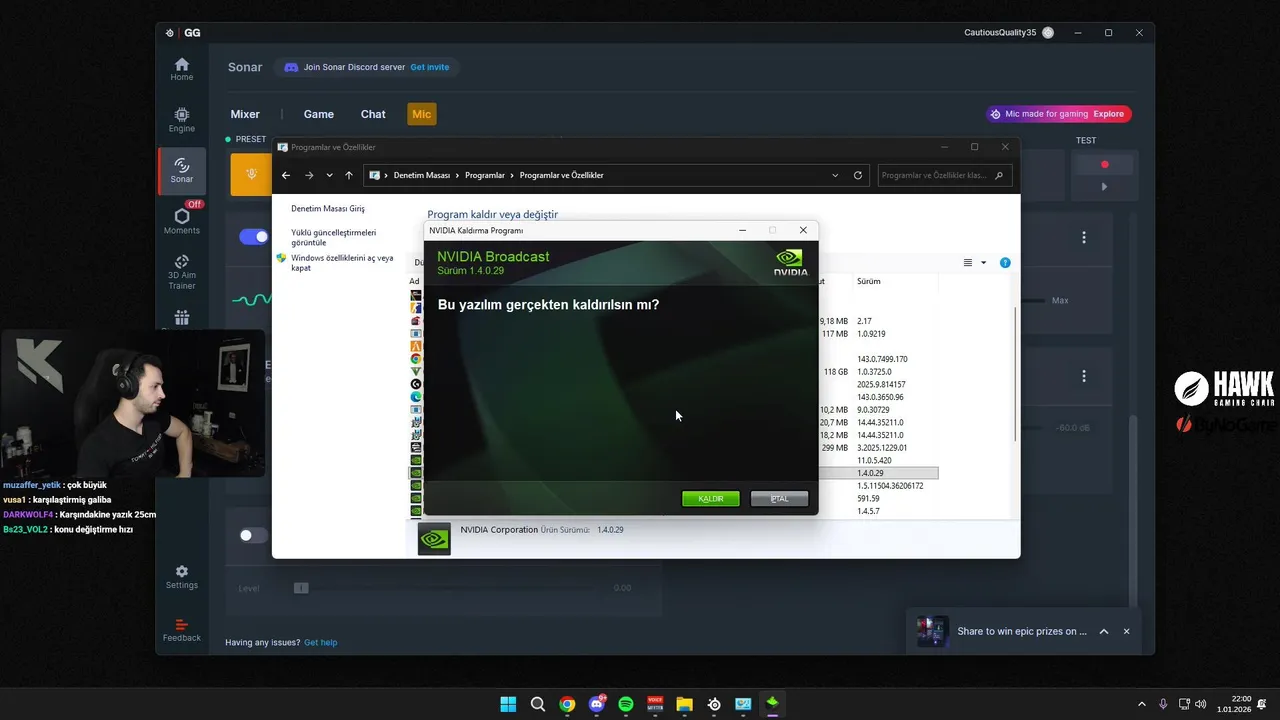The height and width of the screenshot is (720, 1280).
Task: Open Moments in the GG sidebar
Action: [x=181, y=221]
